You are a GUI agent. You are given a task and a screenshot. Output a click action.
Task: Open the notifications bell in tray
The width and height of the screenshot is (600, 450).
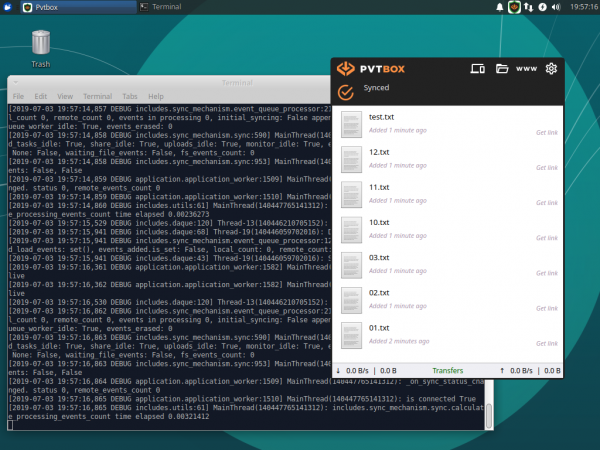point(500,7)
